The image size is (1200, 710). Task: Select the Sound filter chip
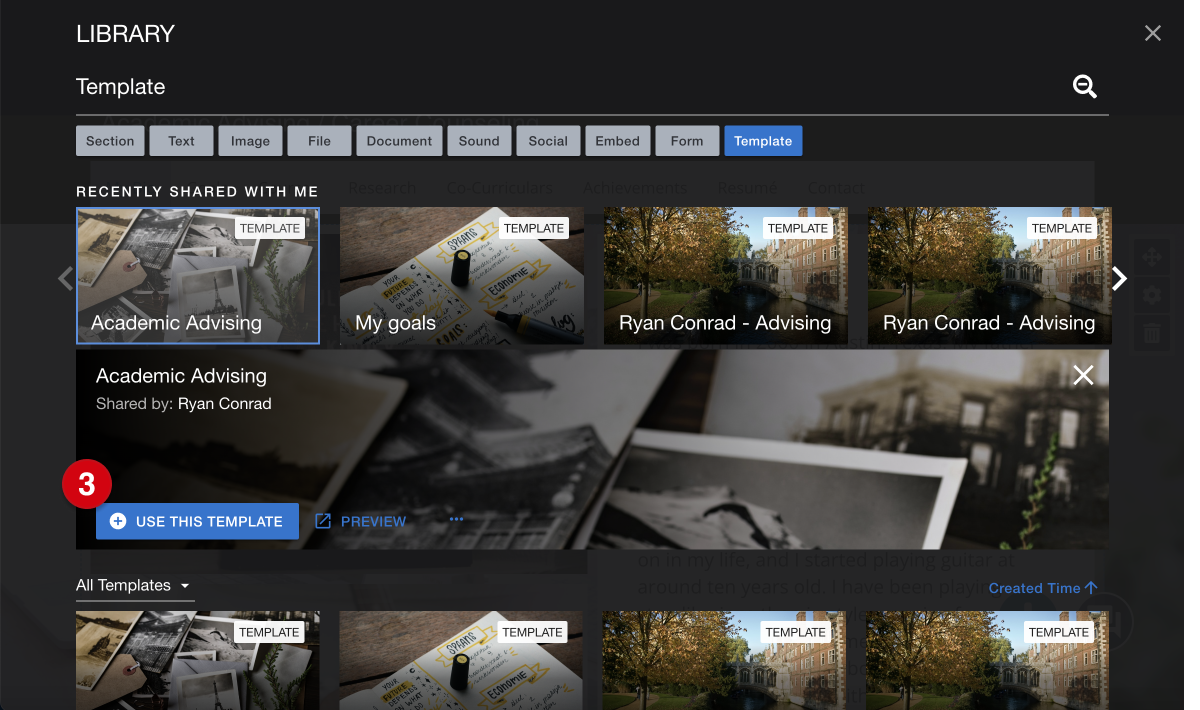tap(479, 141)
